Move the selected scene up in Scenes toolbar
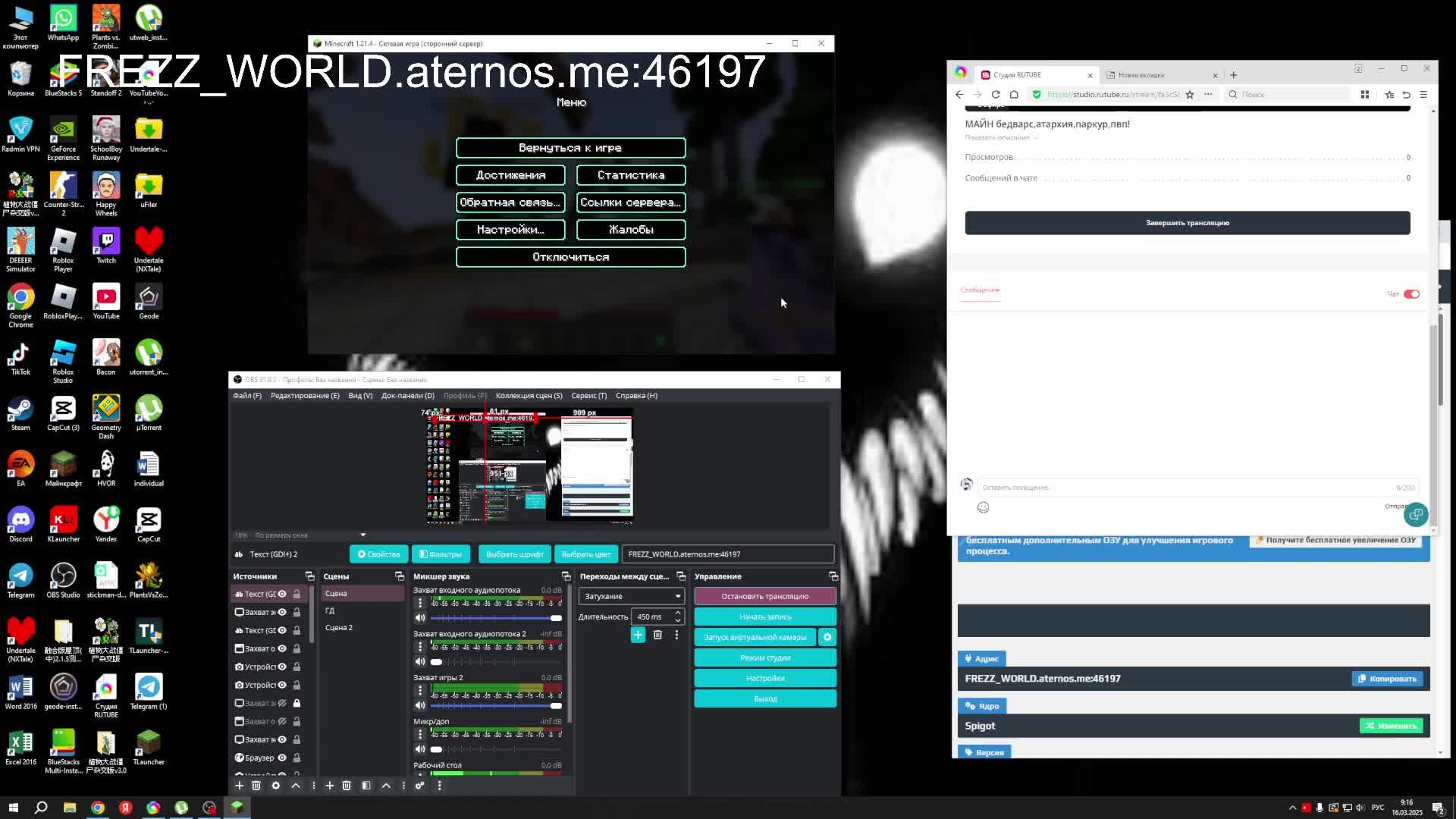 (386, 786)
